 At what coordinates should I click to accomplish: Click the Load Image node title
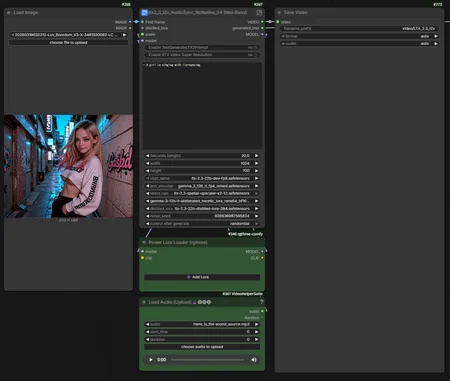tap(26, 13)
